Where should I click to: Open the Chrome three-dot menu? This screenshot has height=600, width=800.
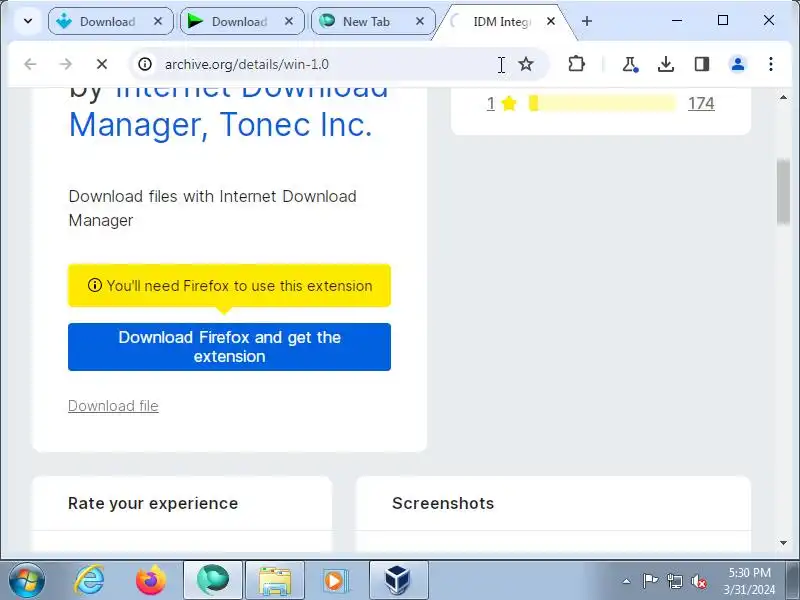pyautogui.click(x=771, y=64)
